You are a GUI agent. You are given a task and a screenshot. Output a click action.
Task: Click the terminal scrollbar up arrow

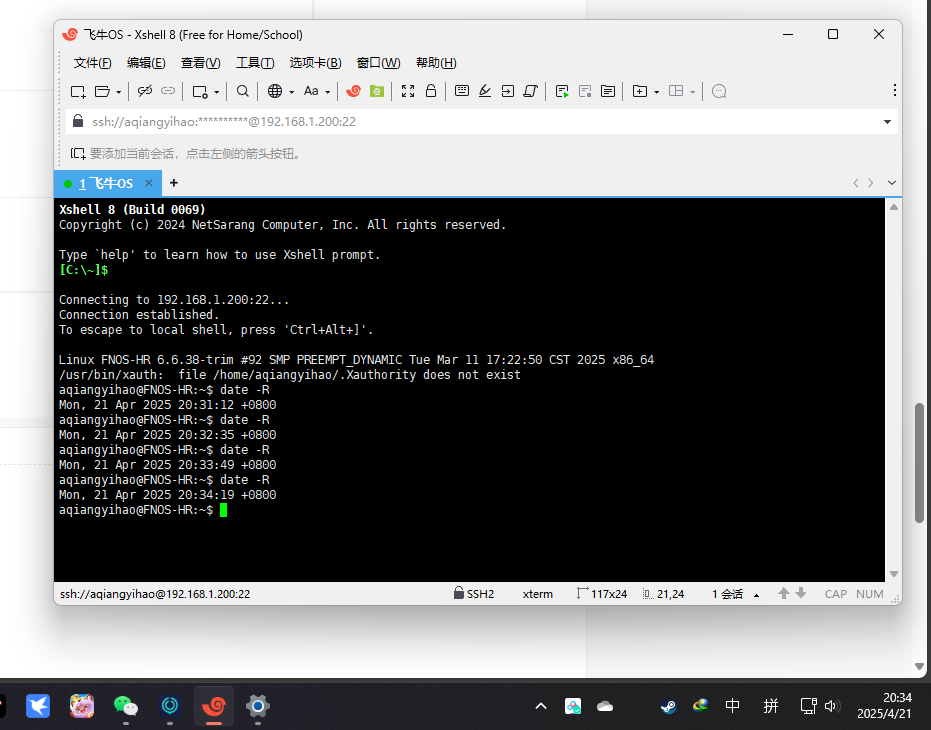click(x=894, y=207)
